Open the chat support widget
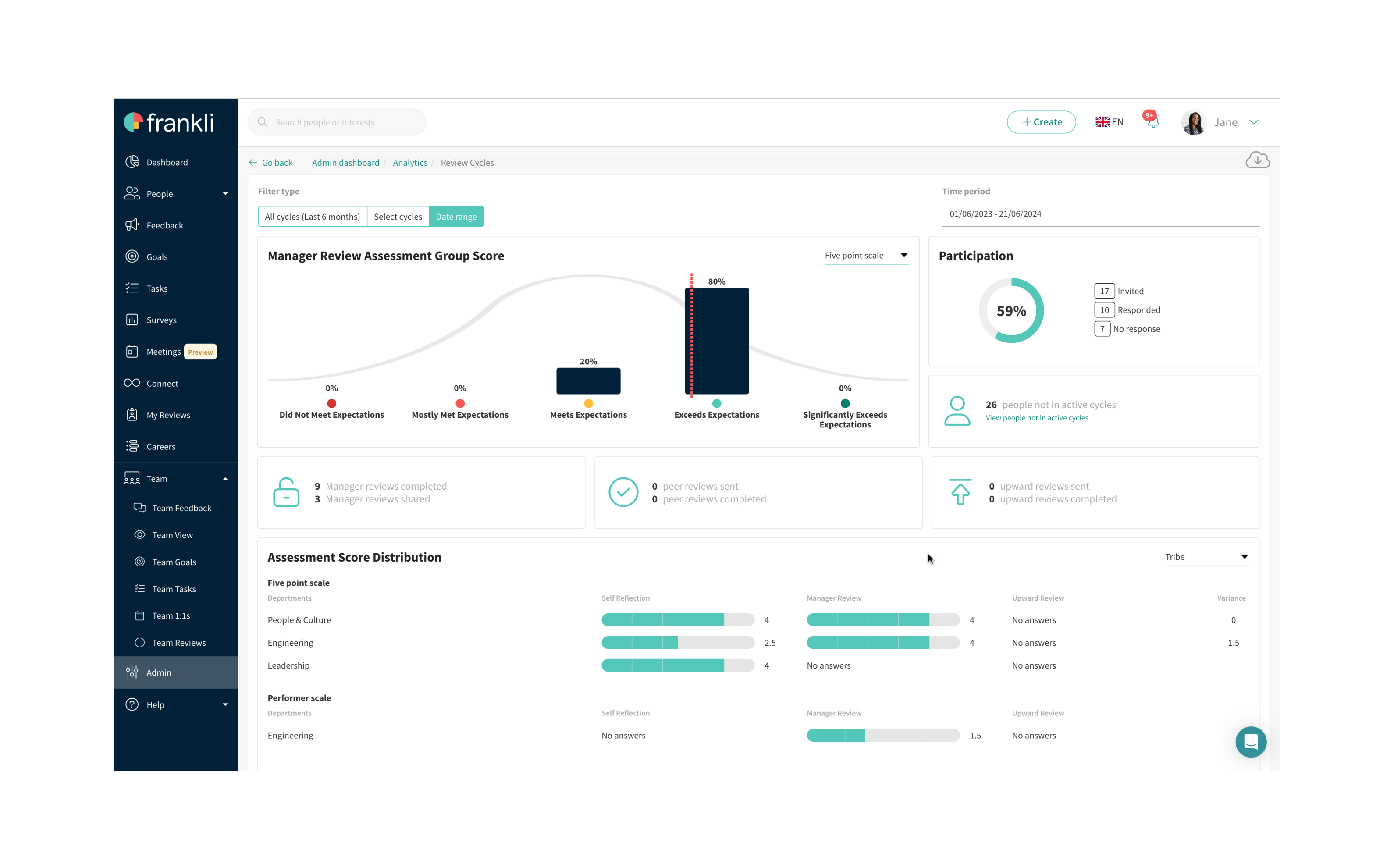The height and width of the screenshot is (868, 1394). (x=1251, y=742)
